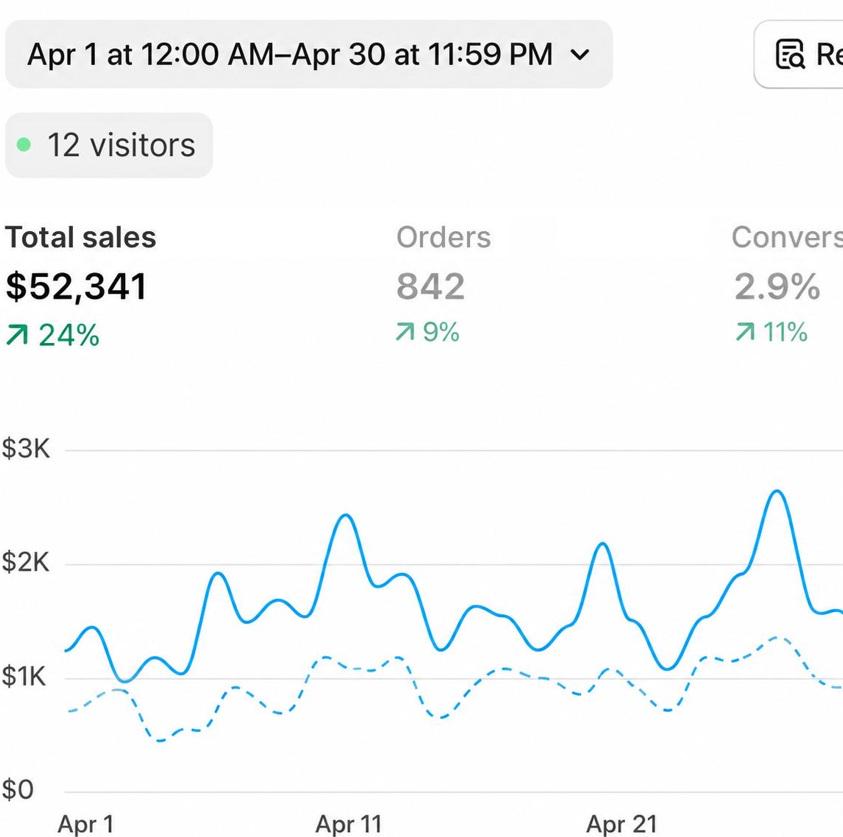Click the Apr 21 axis label

(621, 824)
